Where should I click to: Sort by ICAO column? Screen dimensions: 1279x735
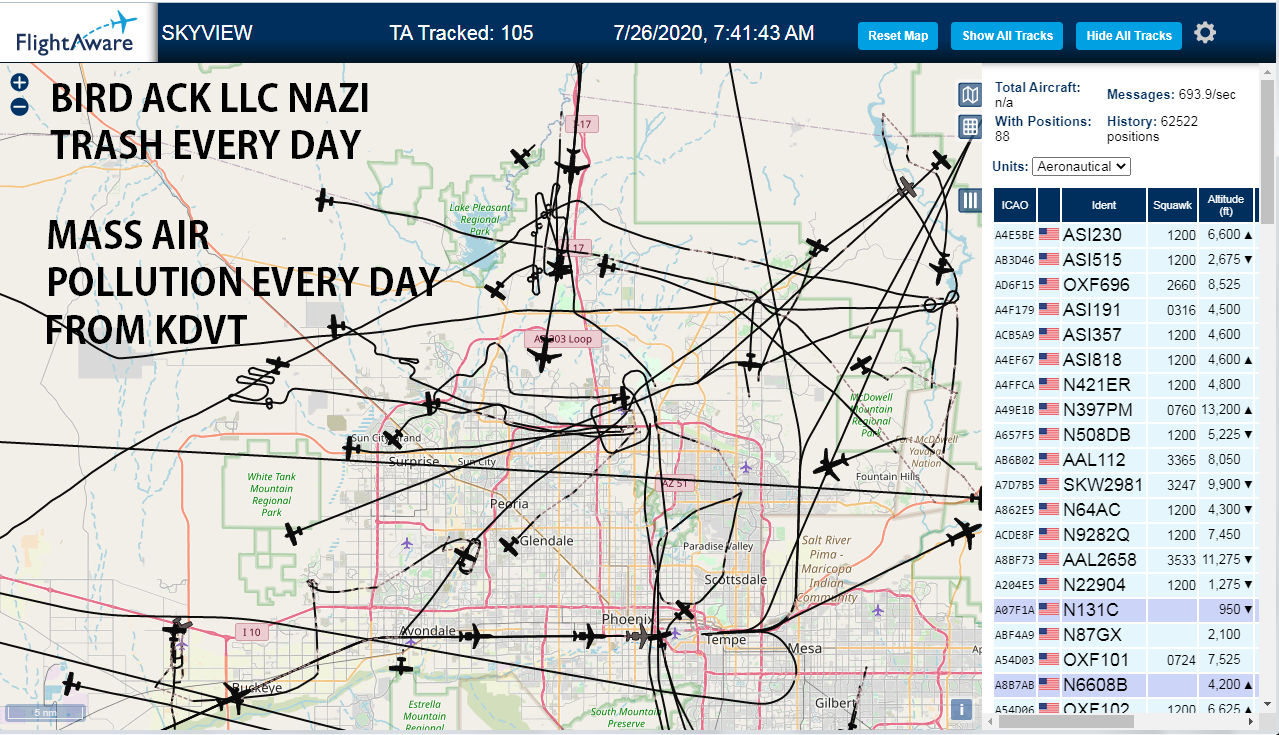pyautogui.click(x=1015, y=205)
